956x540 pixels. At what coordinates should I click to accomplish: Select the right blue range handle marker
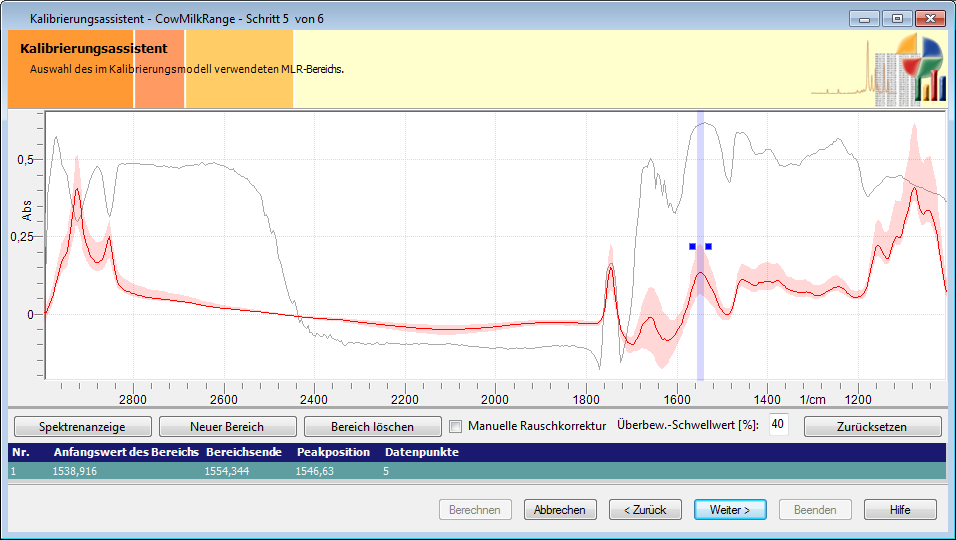coord(708,246)
